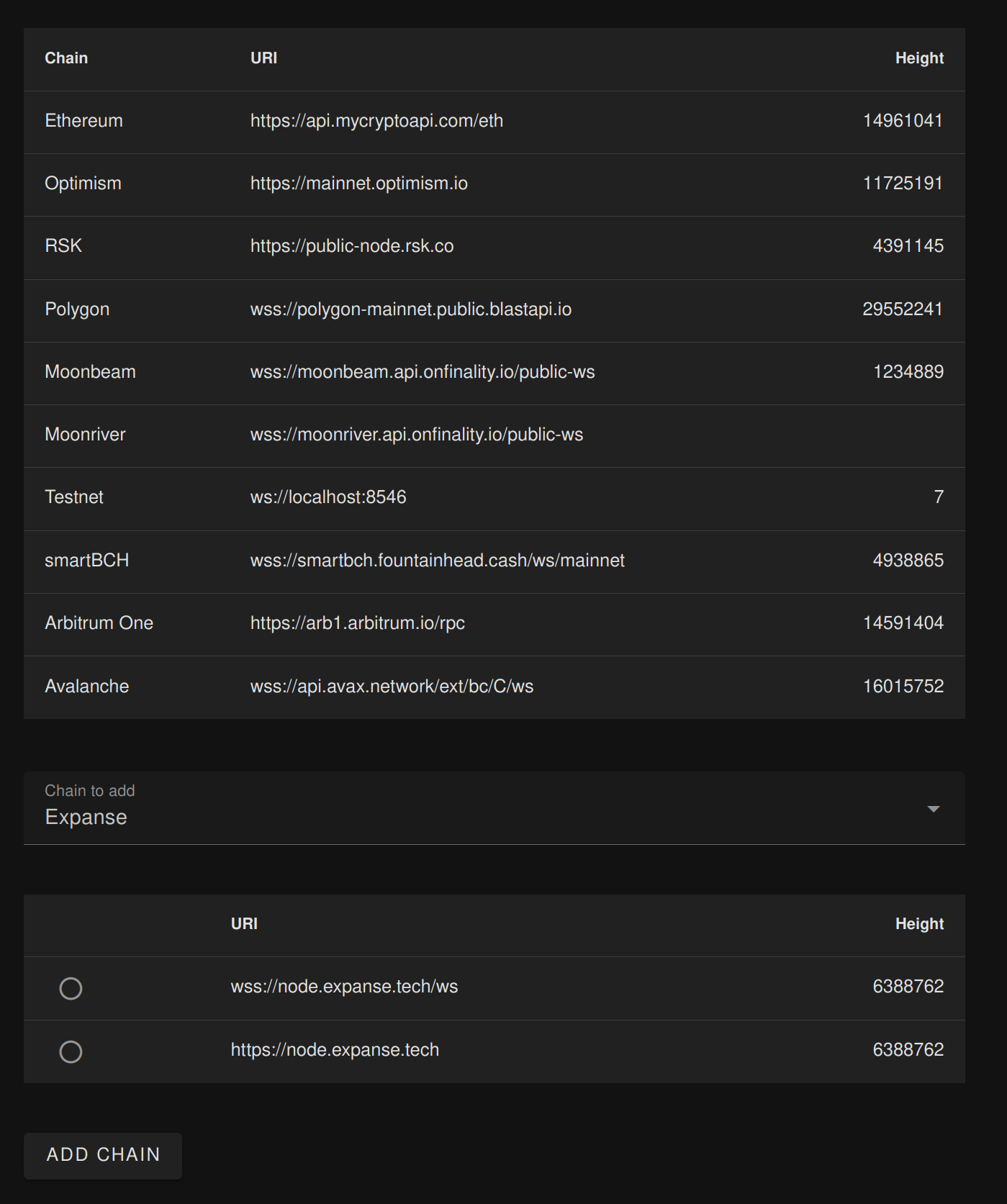Click the URI header in bottom table

coord(244,924)
